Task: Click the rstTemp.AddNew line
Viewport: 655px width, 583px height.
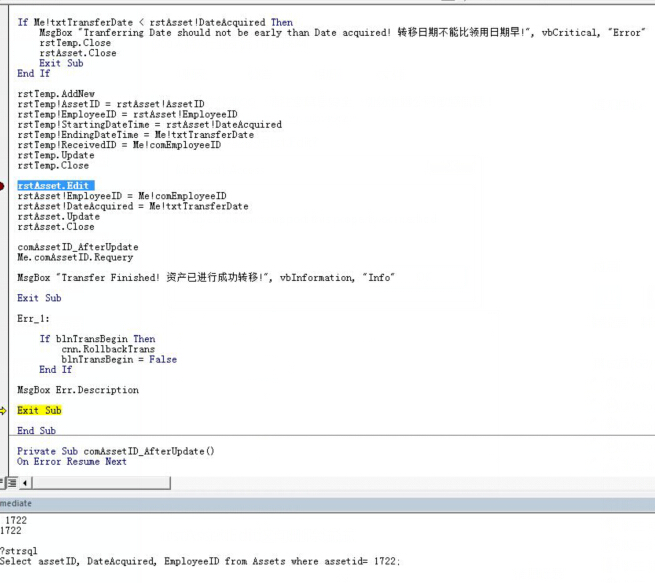Action: pos(56,94)
